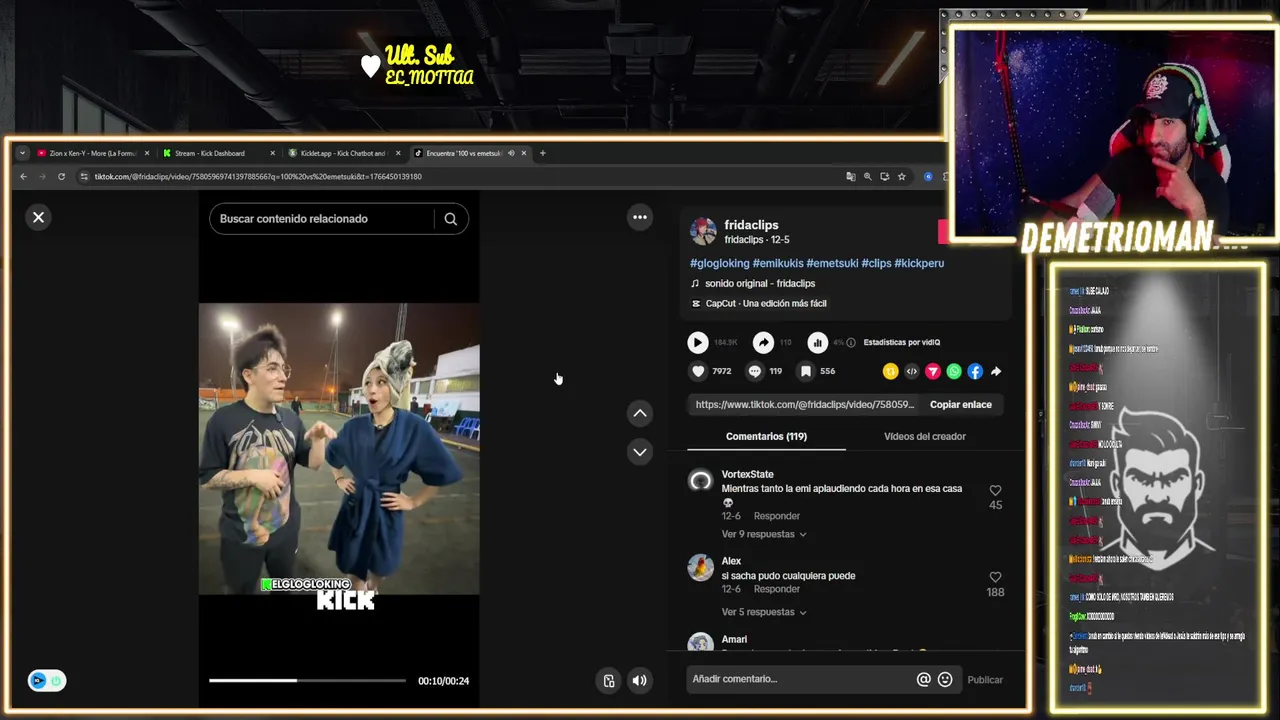Reload the page with refresh icon

61,177
